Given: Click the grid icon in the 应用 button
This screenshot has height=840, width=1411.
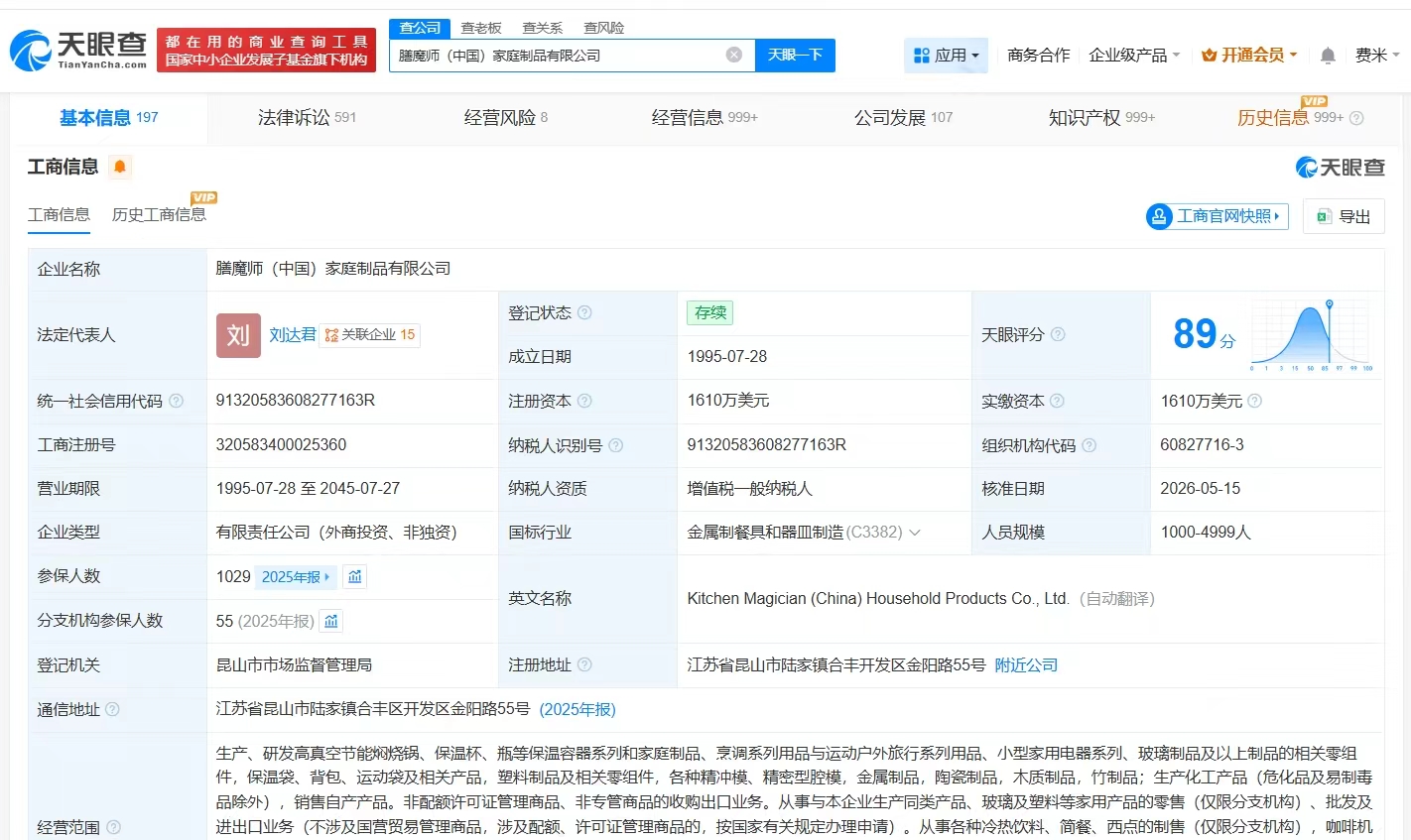Looking at the screenshot, I should [x=921, y=56].
